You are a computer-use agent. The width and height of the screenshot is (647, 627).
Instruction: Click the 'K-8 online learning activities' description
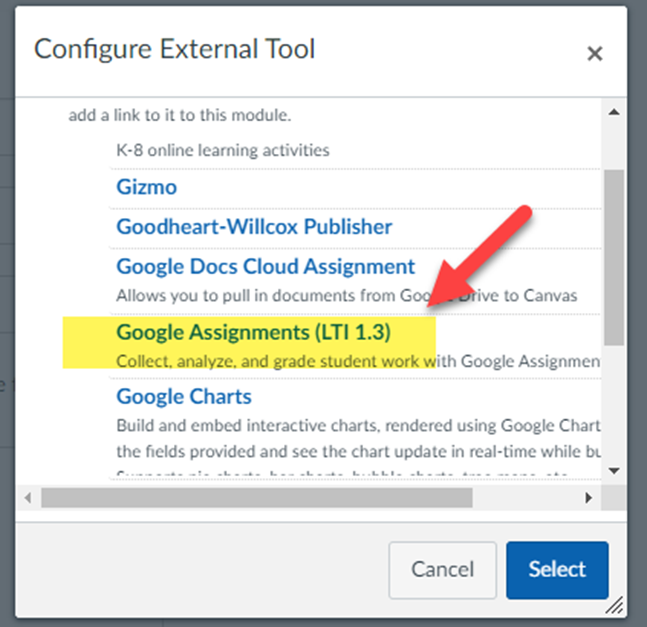point(222,151)
